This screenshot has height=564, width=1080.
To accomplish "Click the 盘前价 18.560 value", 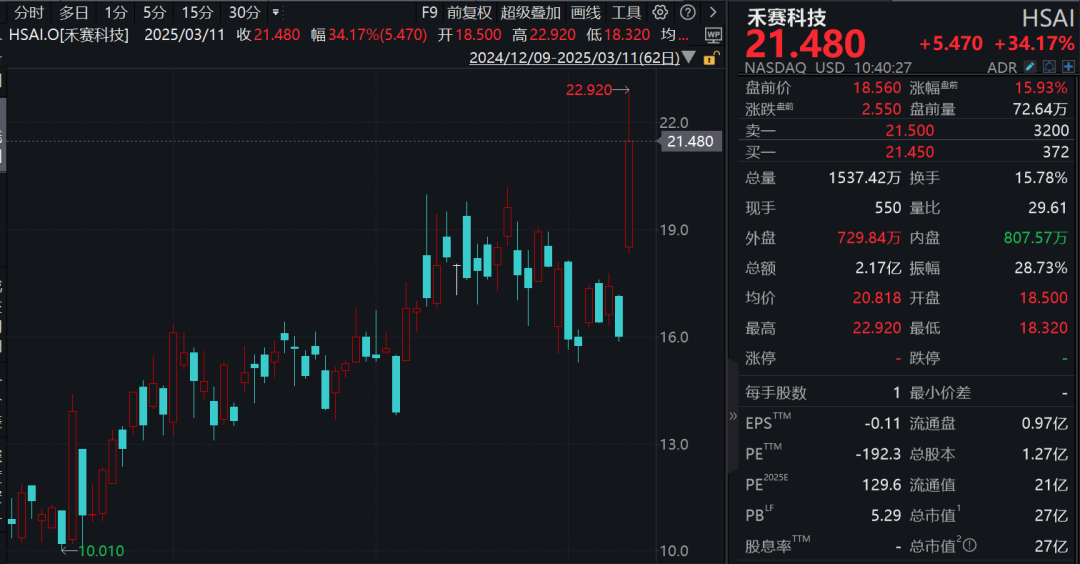I will click(877, 88).
